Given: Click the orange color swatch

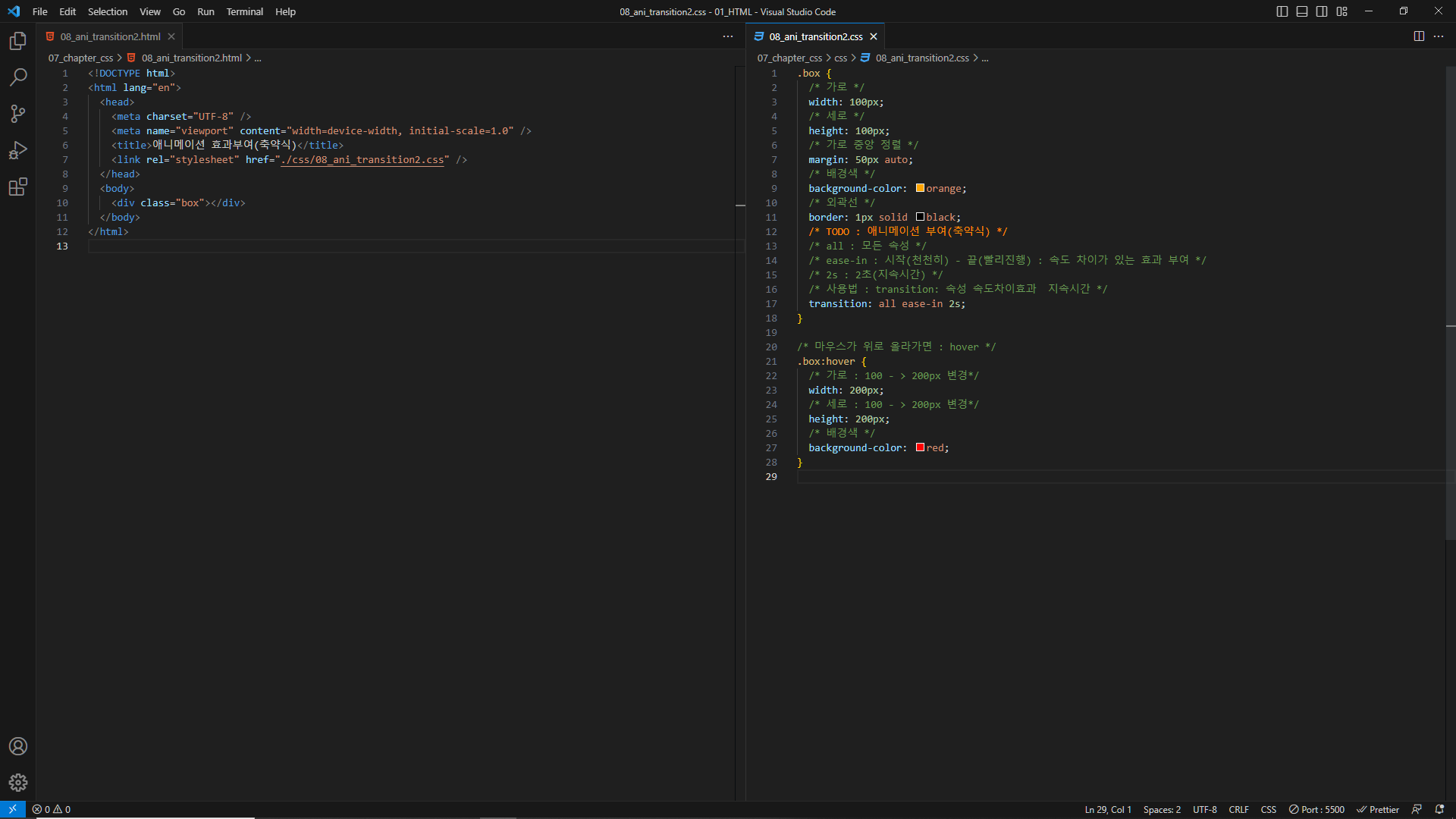Looking at the screenshot, I should point(920,188).
